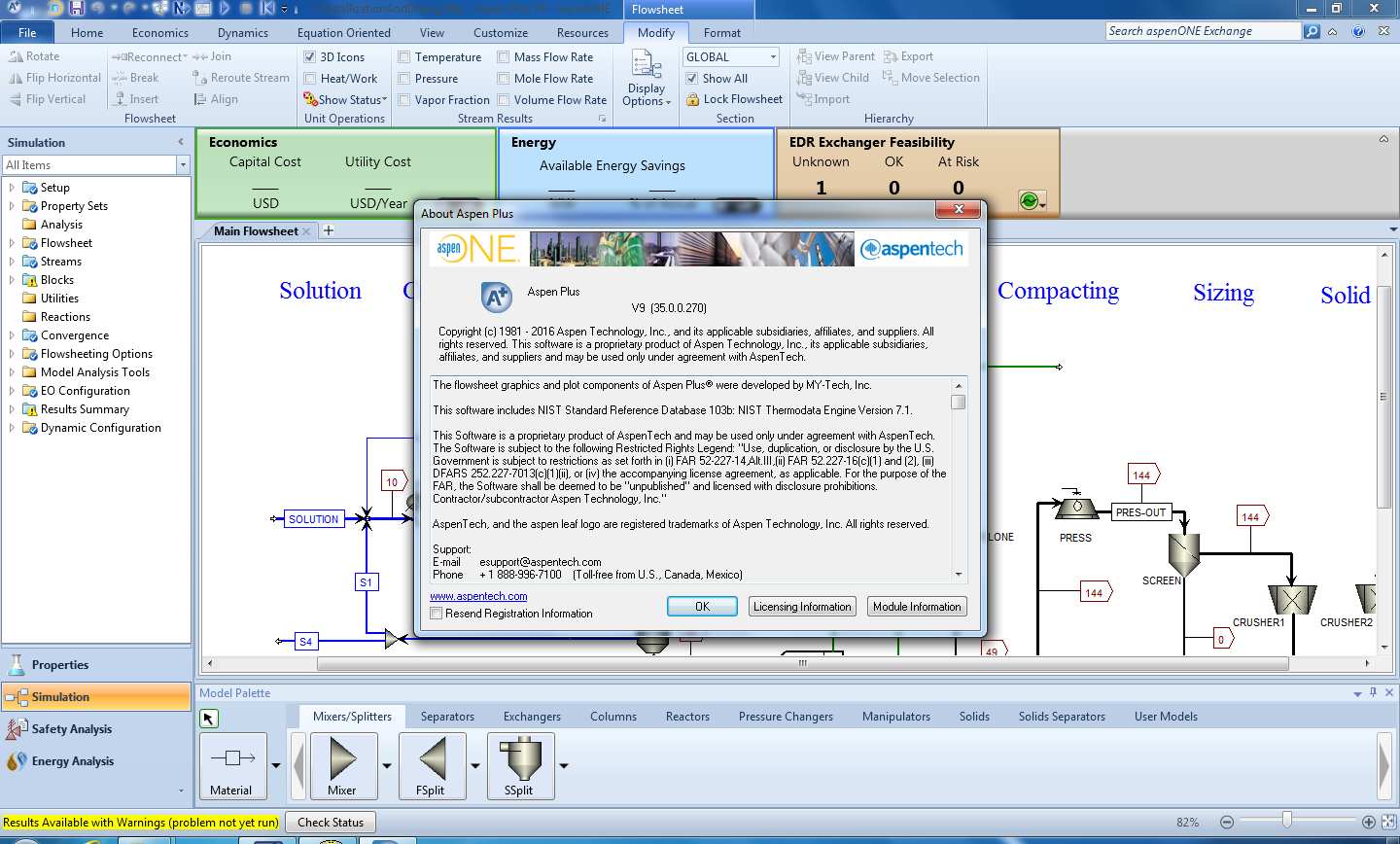
Task: Select Results Summary in navigation tree
Action: coord(85,409)
